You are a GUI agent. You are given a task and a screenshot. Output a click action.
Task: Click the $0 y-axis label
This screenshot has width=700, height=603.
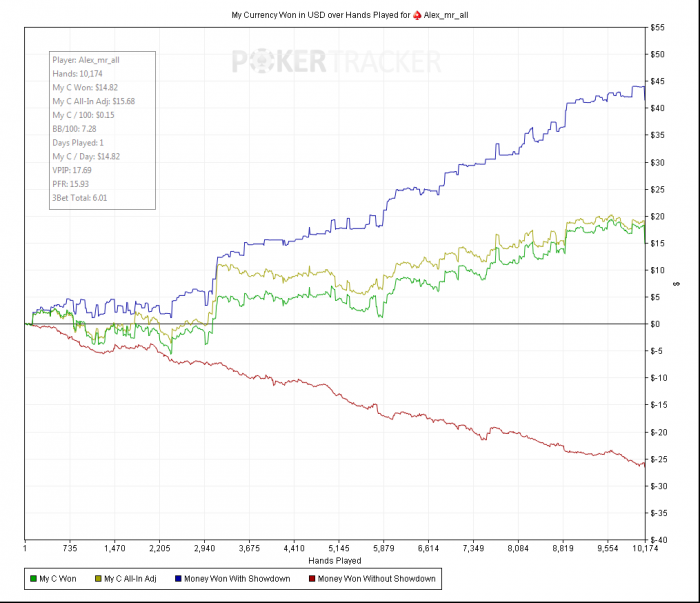tap(656, 324)
